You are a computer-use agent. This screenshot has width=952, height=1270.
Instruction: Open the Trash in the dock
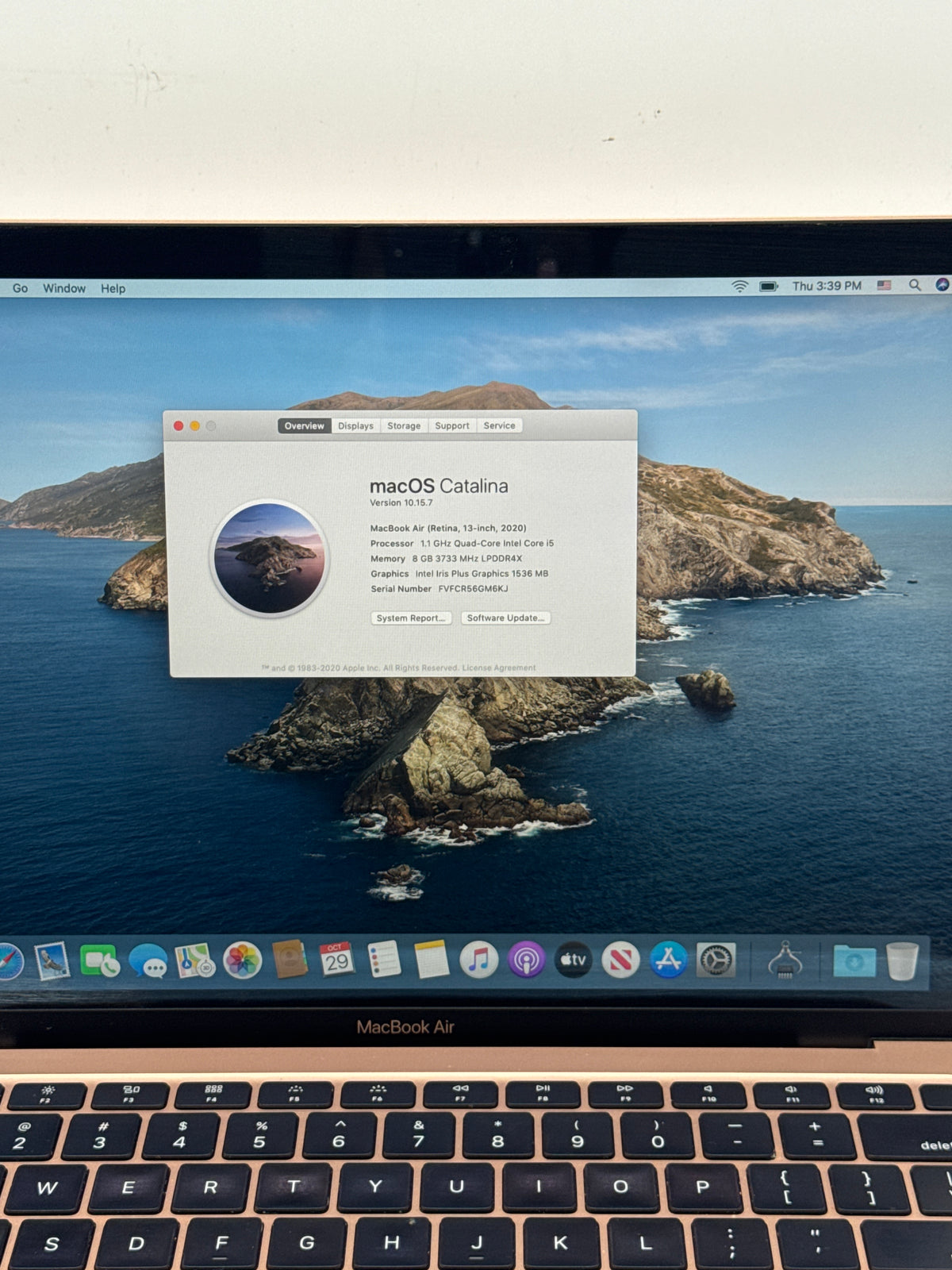[902, 961]
